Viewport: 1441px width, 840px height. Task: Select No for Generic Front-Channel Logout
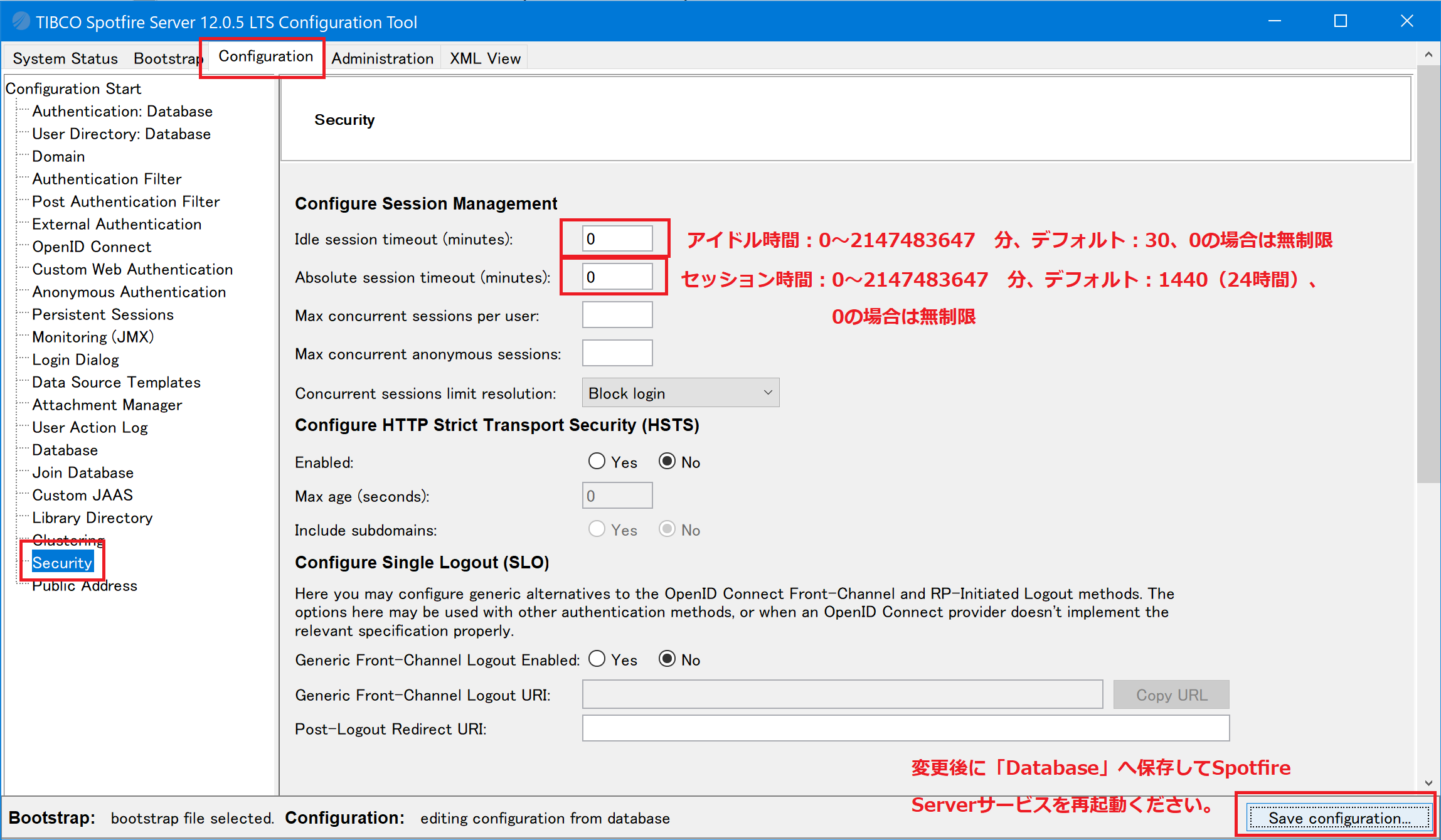667,659
